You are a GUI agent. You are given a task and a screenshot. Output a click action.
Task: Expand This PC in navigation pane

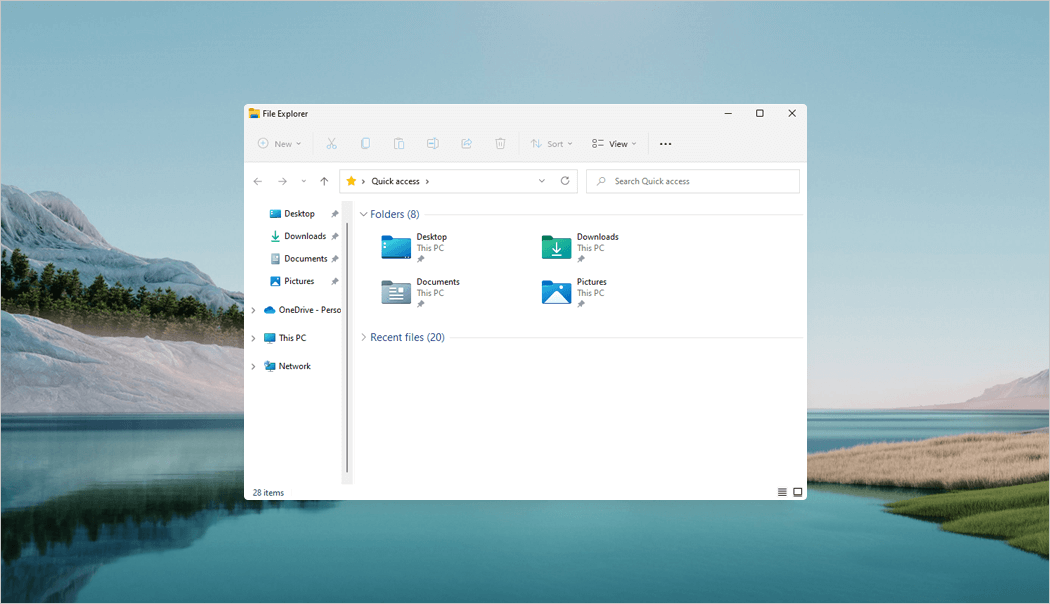pyautogui.click(x=253, y=338)
